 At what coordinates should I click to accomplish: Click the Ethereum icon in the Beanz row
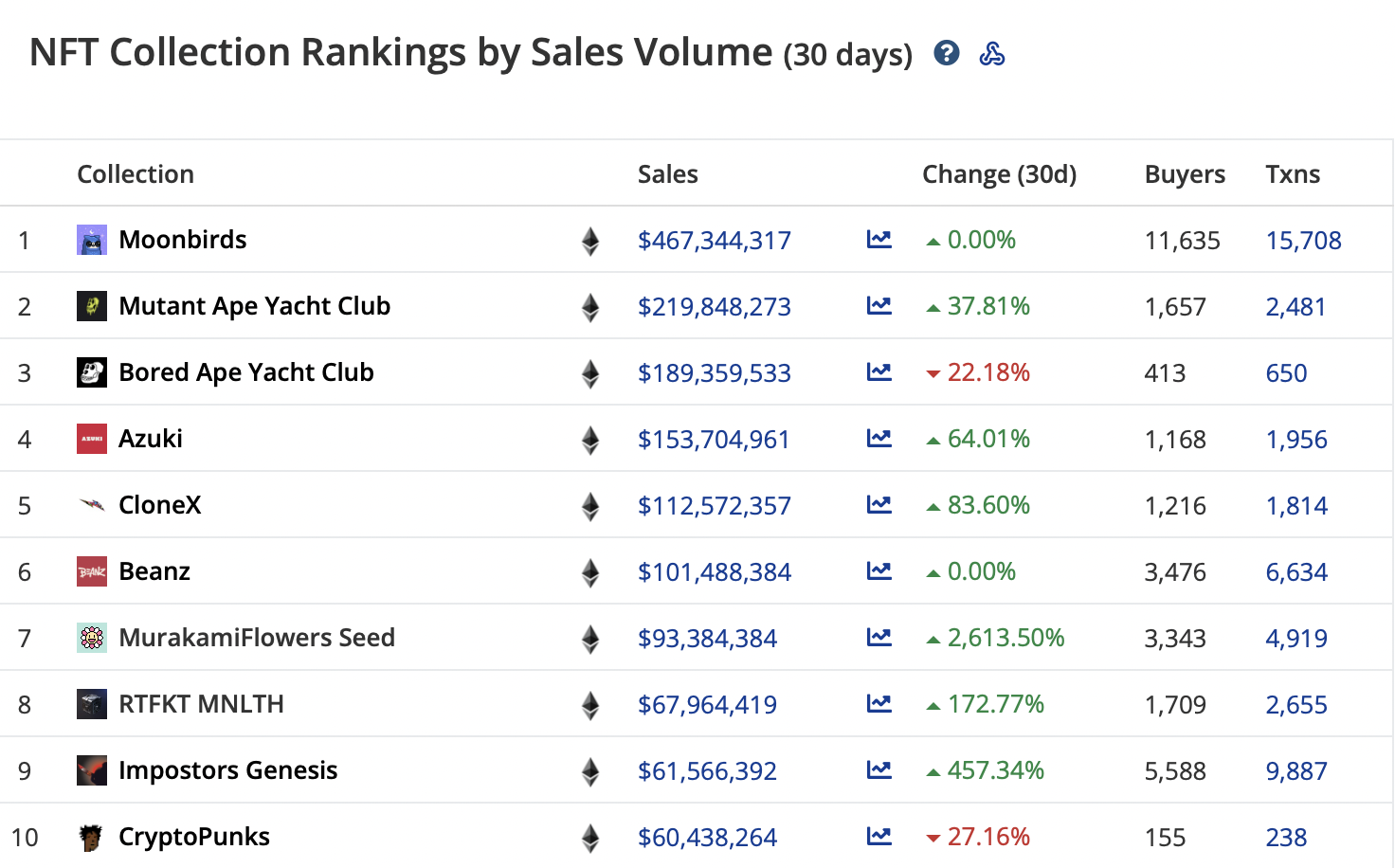[x=590, y=573]
